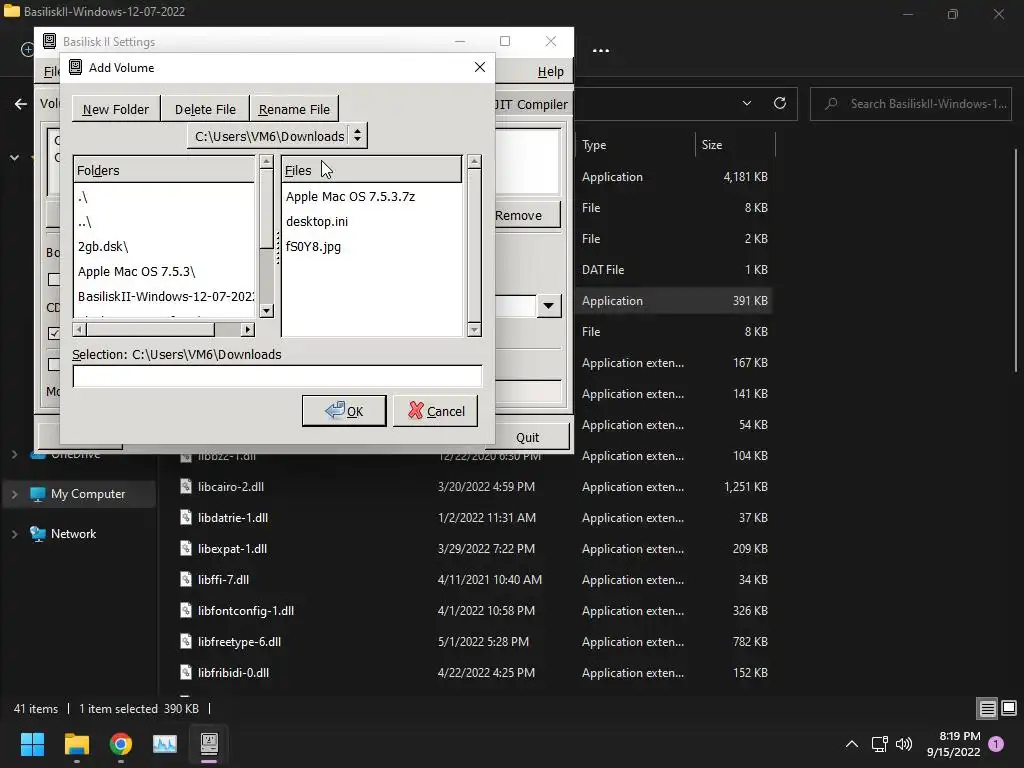Expand the address bar history dropdown in Explorer
The height and width of the screenshot is (768, 1024).
coord(747,103)
